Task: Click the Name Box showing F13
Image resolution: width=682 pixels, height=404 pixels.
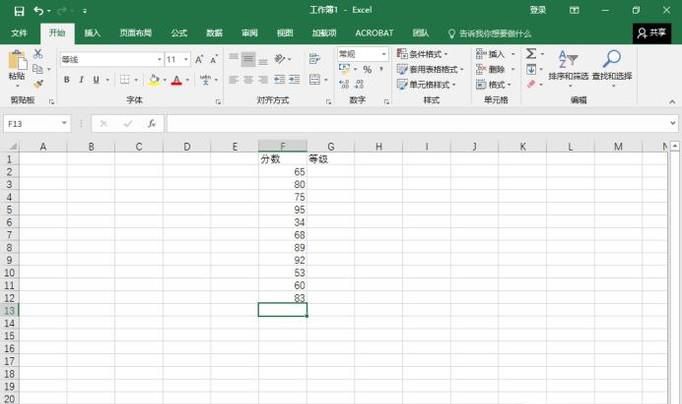Action: click(x=37, y=124)
